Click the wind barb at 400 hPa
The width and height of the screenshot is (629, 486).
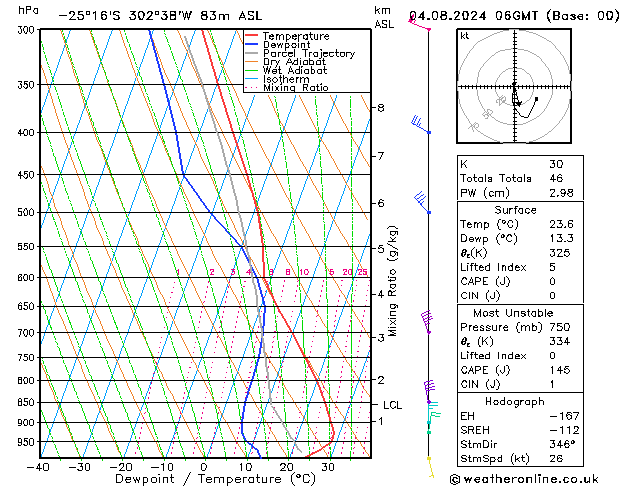[x=420, y=124]
